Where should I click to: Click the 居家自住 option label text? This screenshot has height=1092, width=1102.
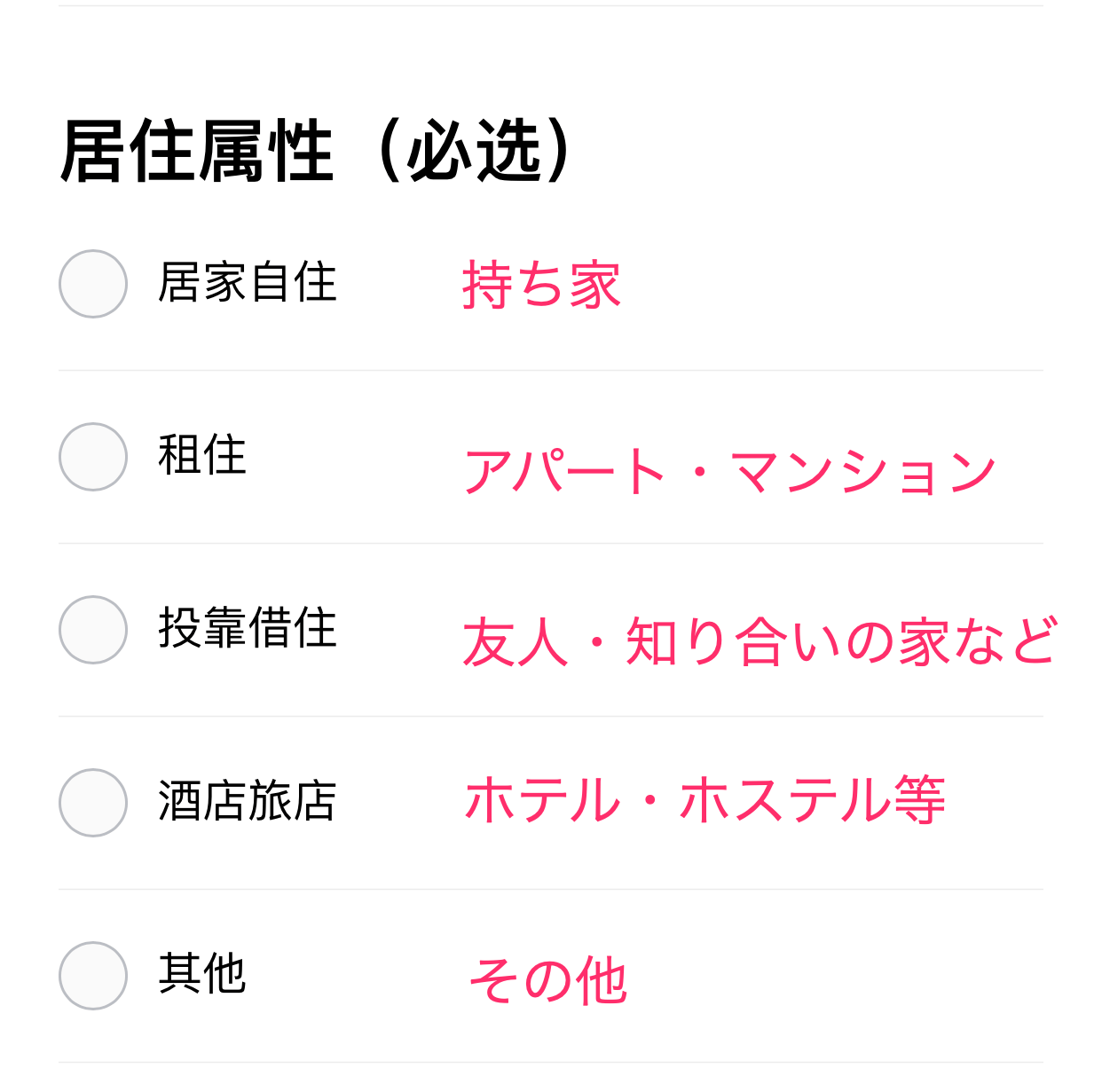[x=248, y=283]
